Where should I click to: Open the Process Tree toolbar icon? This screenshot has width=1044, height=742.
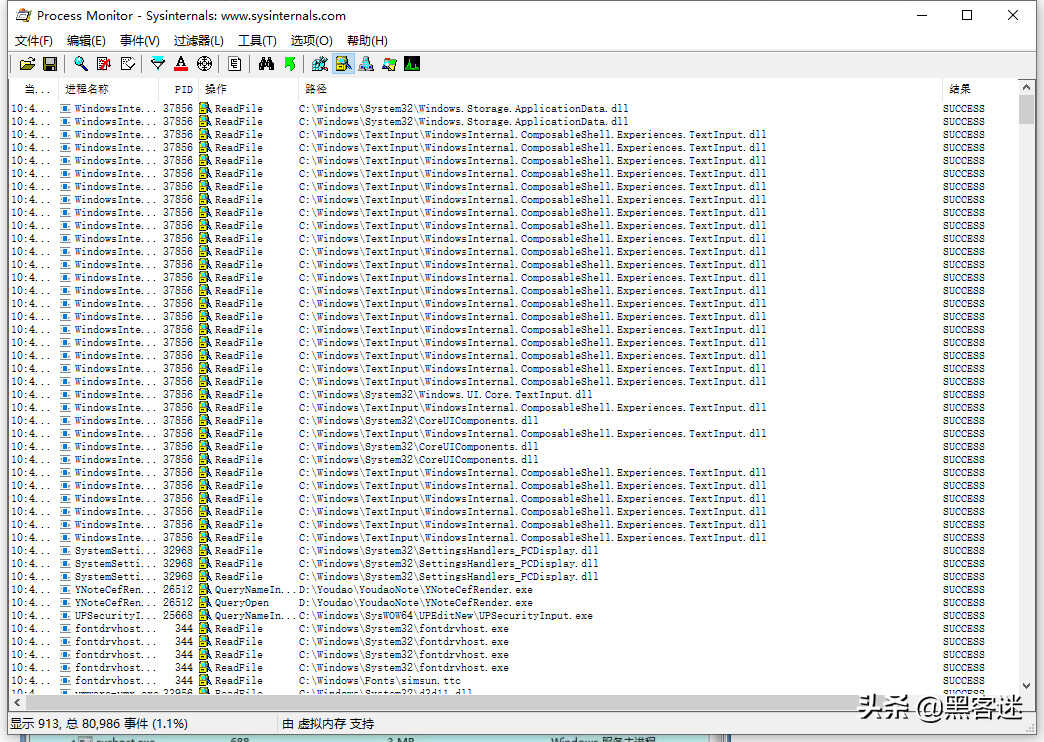(x=234, y=64)
